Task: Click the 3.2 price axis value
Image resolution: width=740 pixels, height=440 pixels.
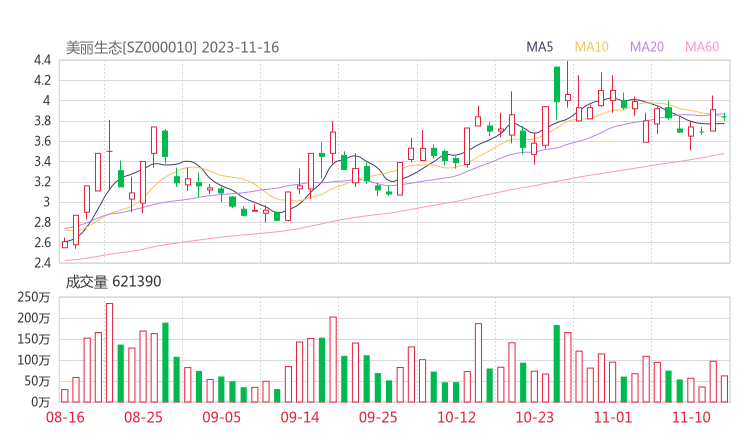Action: click(42, 182)
